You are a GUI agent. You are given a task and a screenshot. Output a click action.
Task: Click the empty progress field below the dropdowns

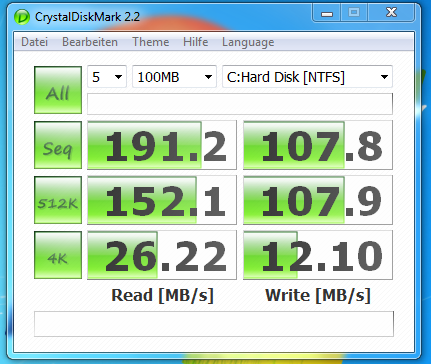(240, 104)
